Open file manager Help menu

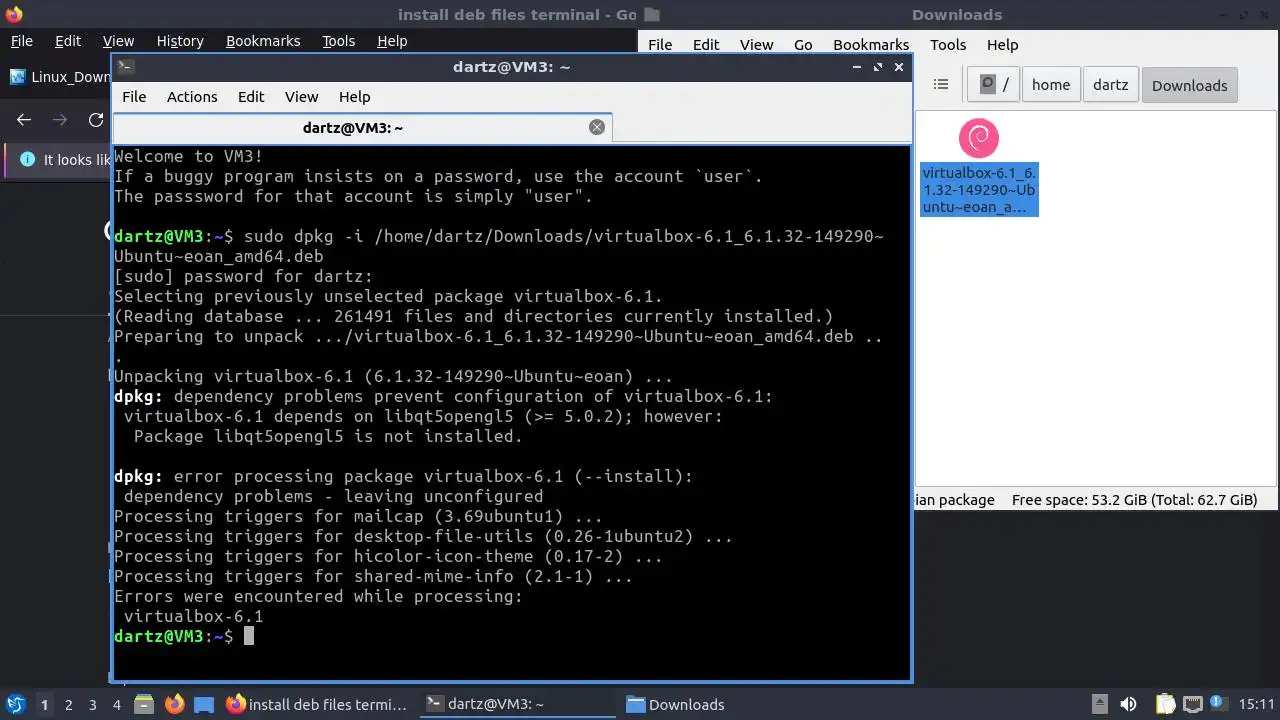pos(1002,45)
